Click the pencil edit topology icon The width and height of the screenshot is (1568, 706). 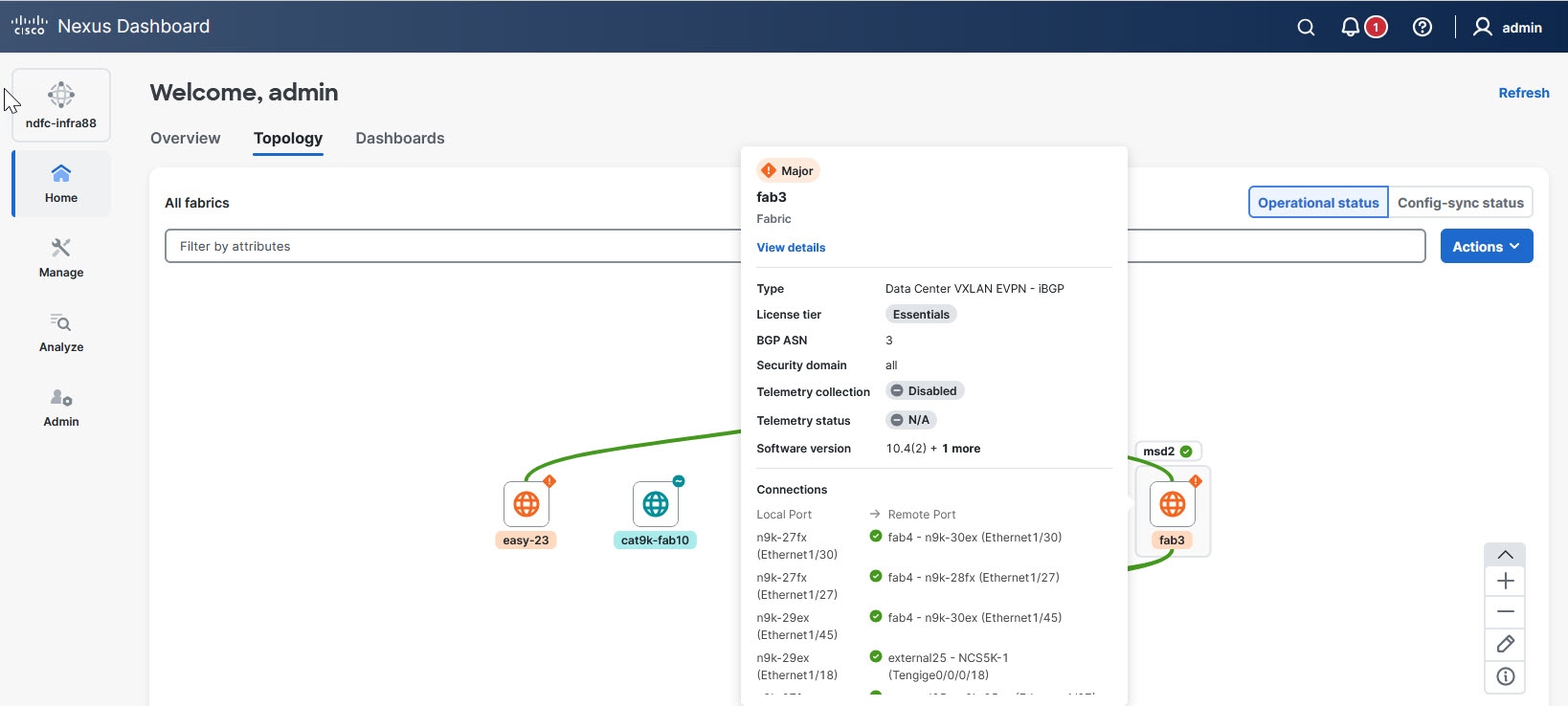(1505, 644)
